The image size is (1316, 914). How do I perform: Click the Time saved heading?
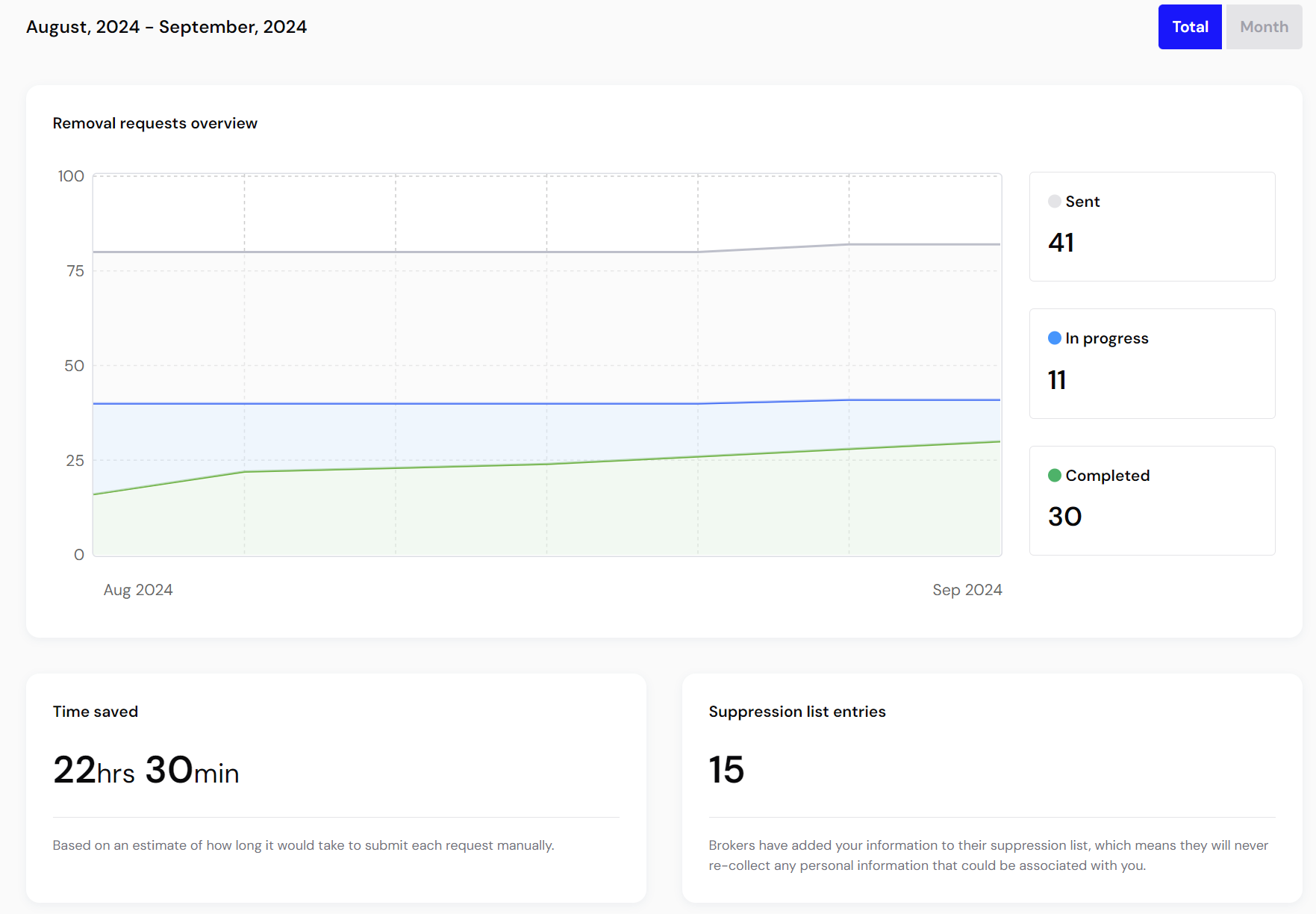pos(96,712)
